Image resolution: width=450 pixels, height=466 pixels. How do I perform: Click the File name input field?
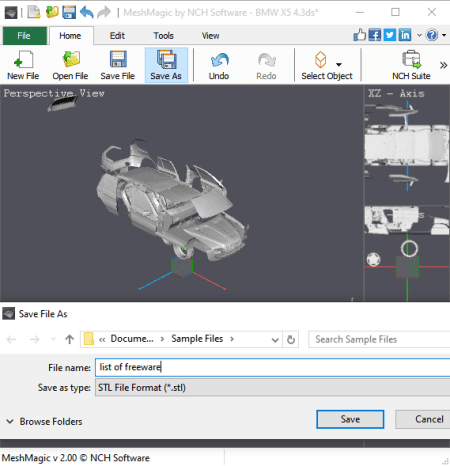[272, 367]
